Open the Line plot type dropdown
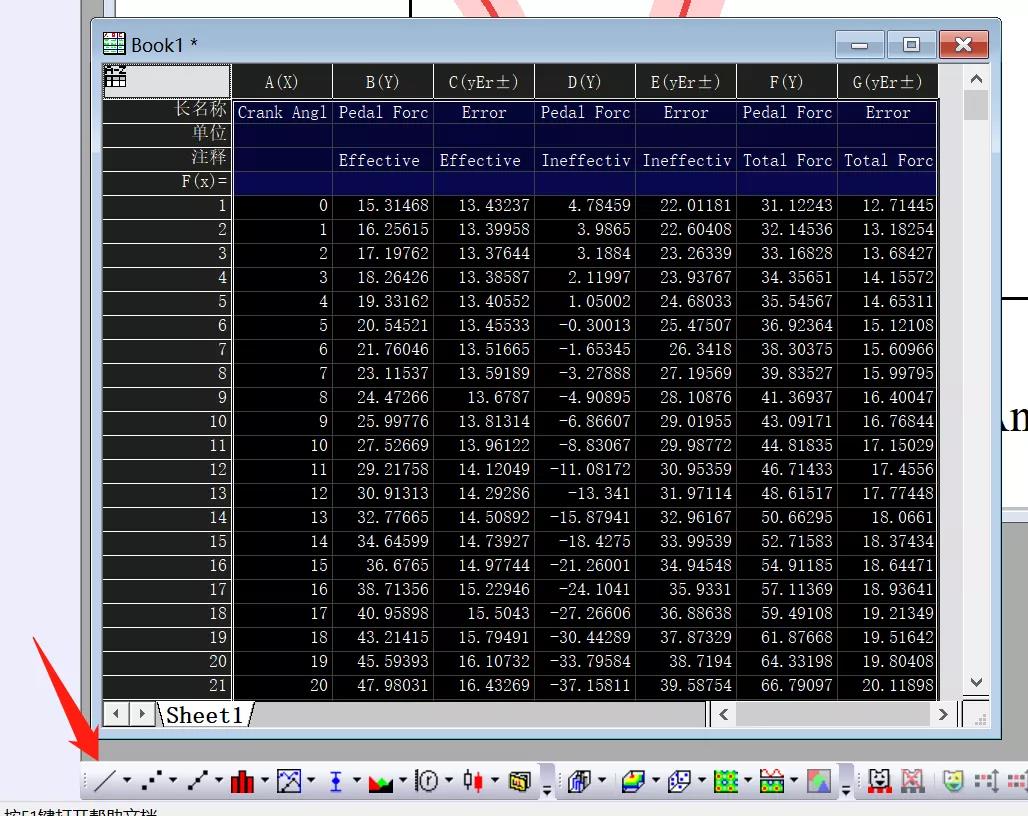The image size is (1028, 816). coord(127,781)
